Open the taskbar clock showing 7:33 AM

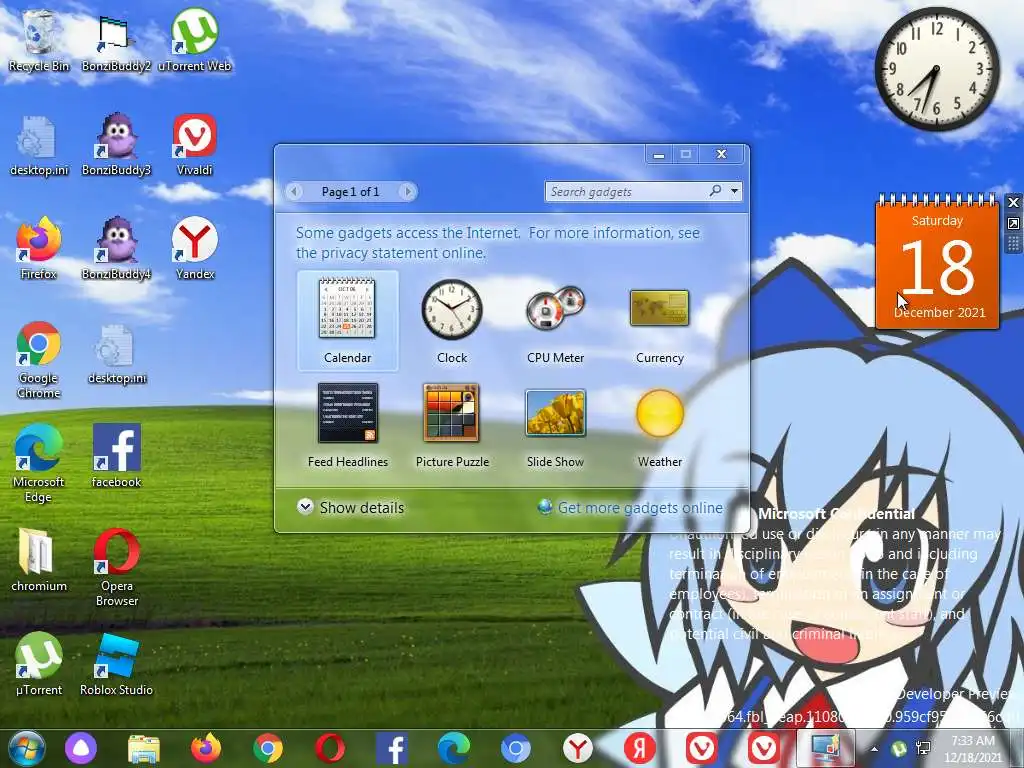click(973, 748)
